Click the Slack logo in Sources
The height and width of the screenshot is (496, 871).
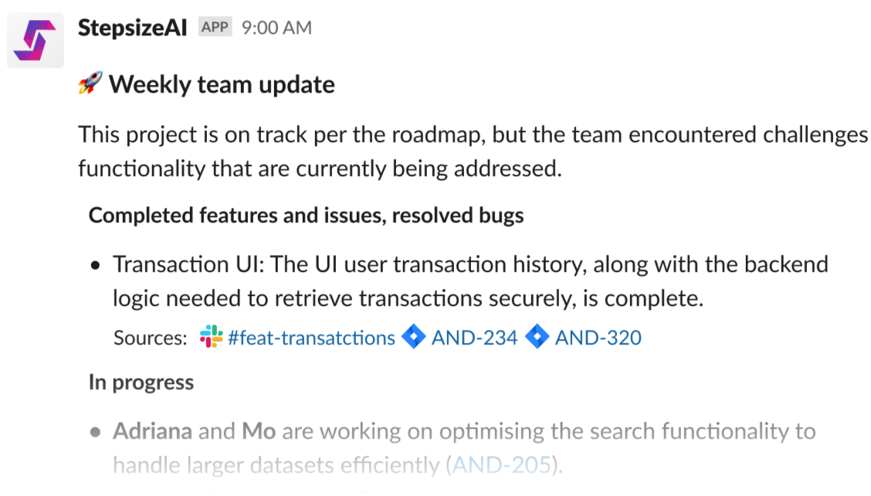pyautogui.click(x=210, y=337)
